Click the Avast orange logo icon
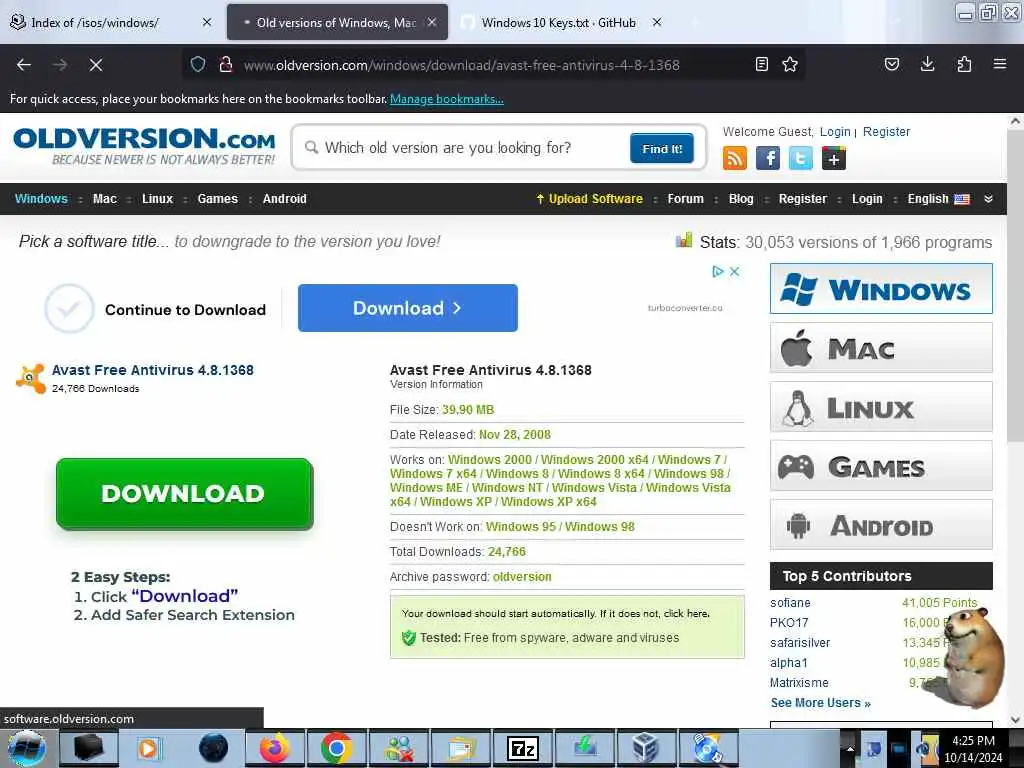Image resolution: width=1024 pixels, height=768 pixels. [x=31, y=378]
